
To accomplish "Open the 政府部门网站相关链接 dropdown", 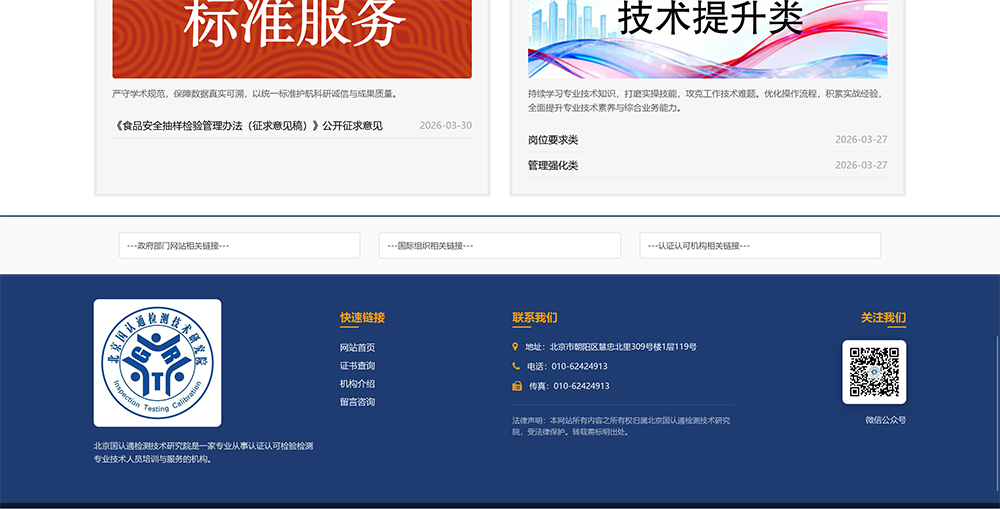I will click(239, 246).
